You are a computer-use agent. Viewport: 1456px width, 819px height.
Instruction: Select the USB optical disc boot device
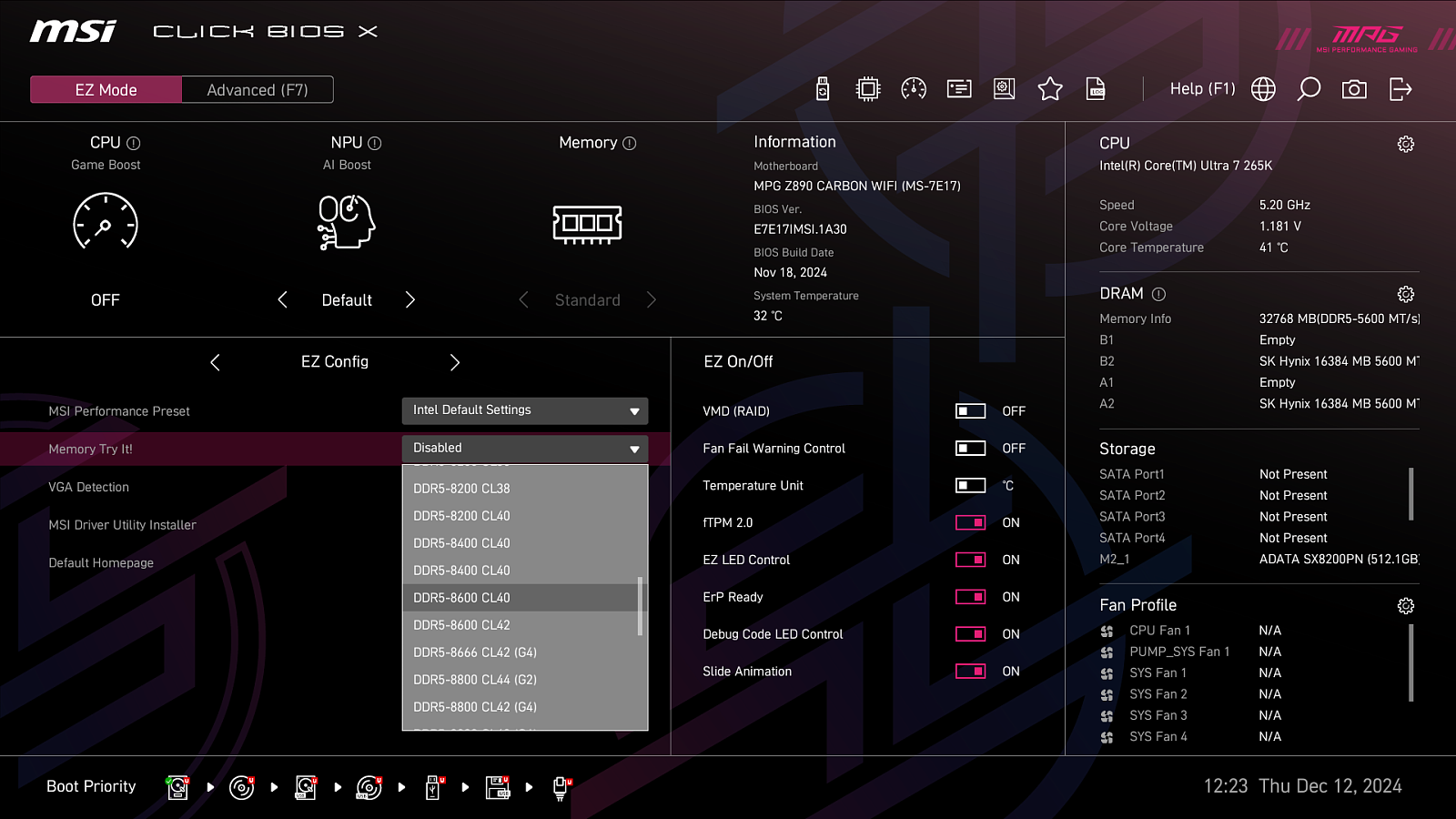click(x=369, y=787)
